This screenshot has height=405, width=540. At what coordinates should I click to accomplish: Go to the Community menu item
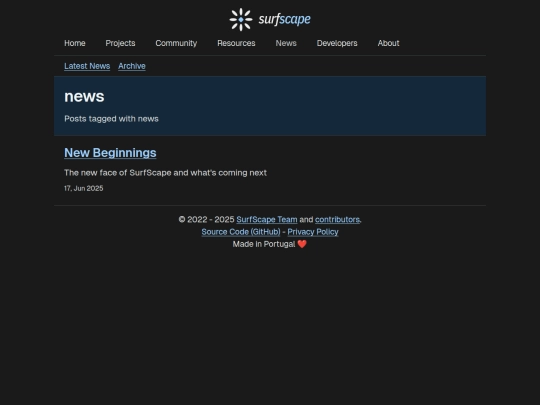pos(176,43)
